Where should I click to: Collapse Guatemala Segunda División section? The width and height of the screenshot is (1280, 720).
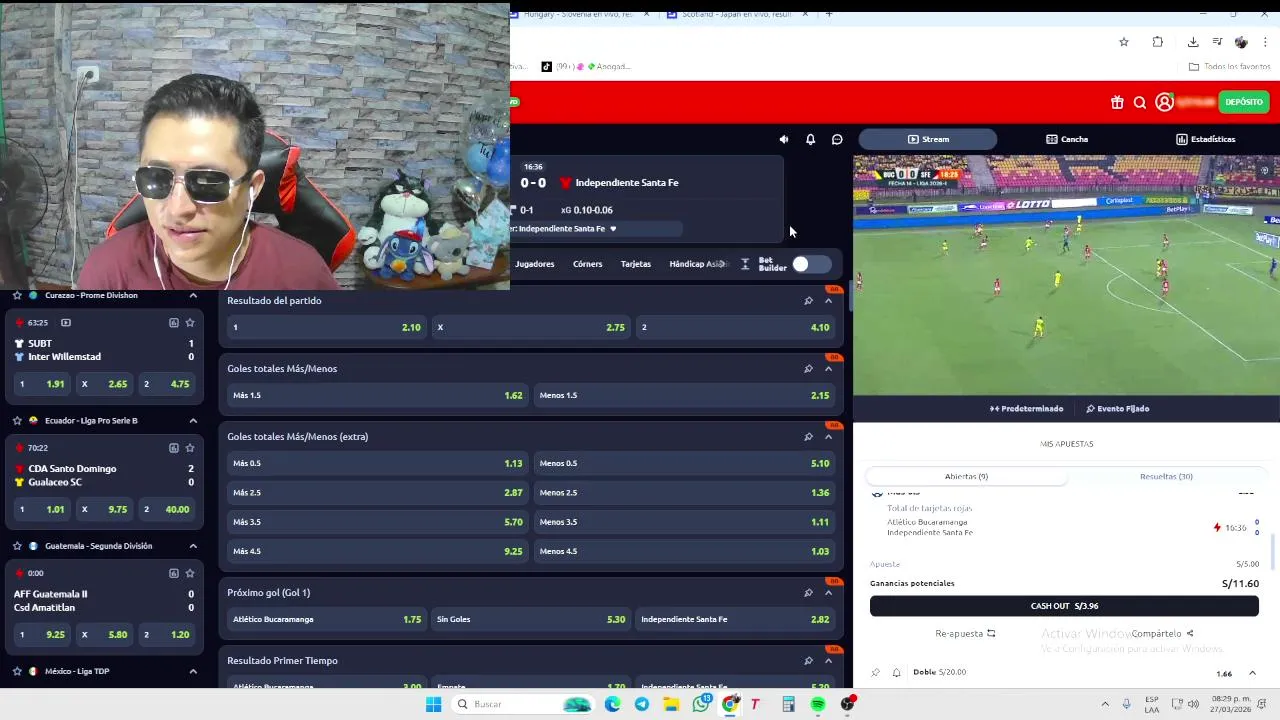coord(193,546)
